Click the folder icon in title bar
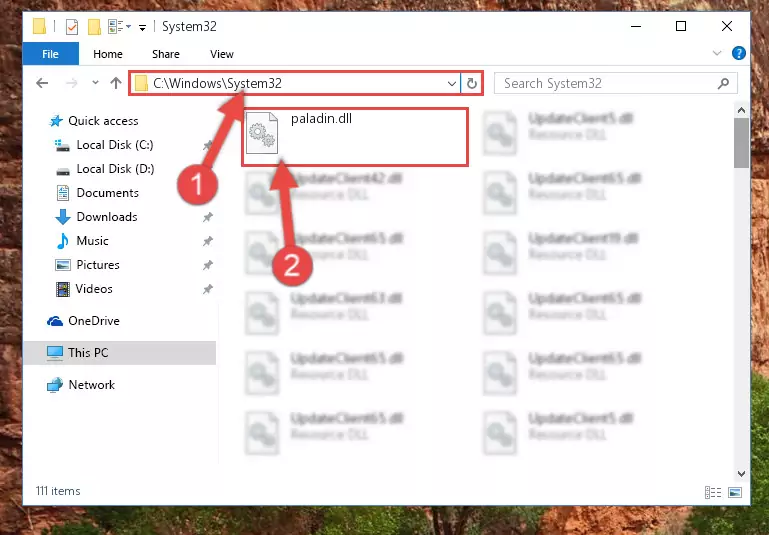The height and width of the screenshot is (535, 769). pos(39,26)
